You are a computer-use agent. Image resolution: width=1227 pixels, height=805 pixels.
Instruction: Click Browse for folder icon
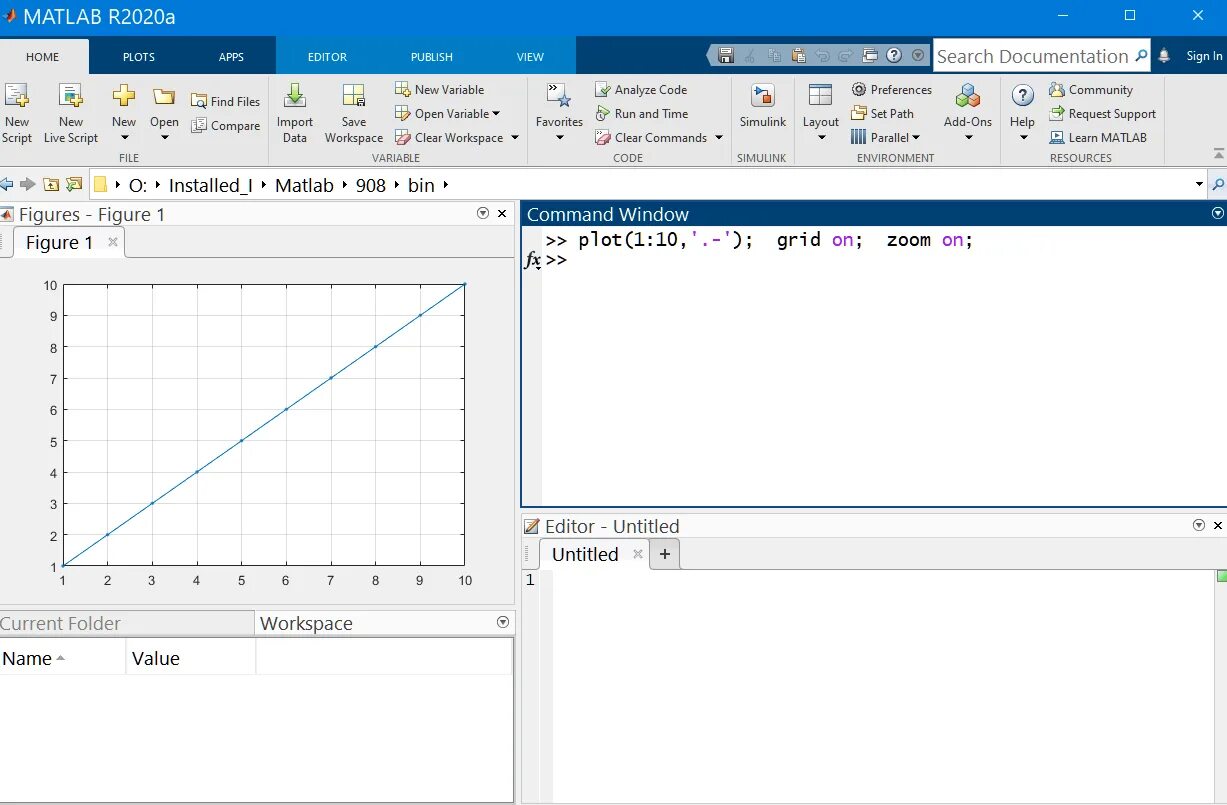74,184
